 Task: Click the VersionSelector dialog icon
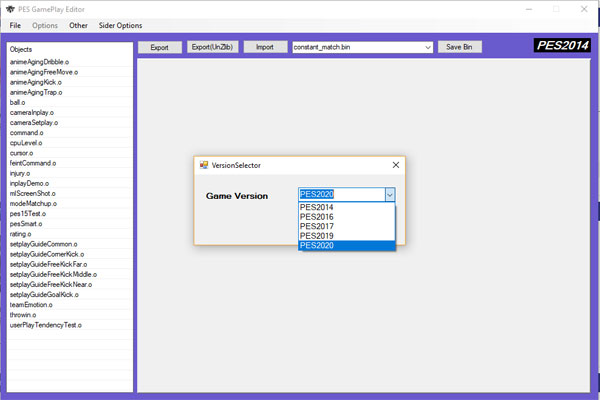pyautogui.click(x=204, y=165)
